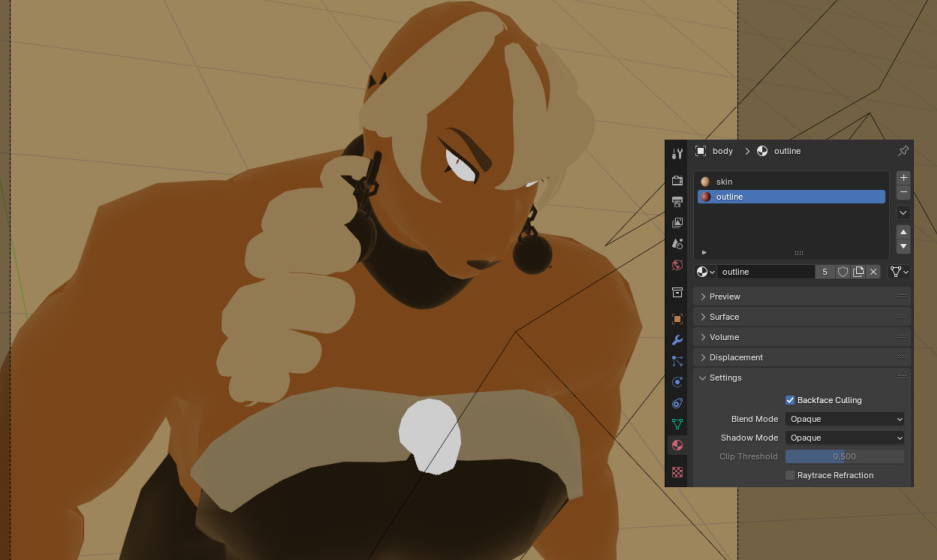Open material slot specials dropdown arrow

coord(903,212)
